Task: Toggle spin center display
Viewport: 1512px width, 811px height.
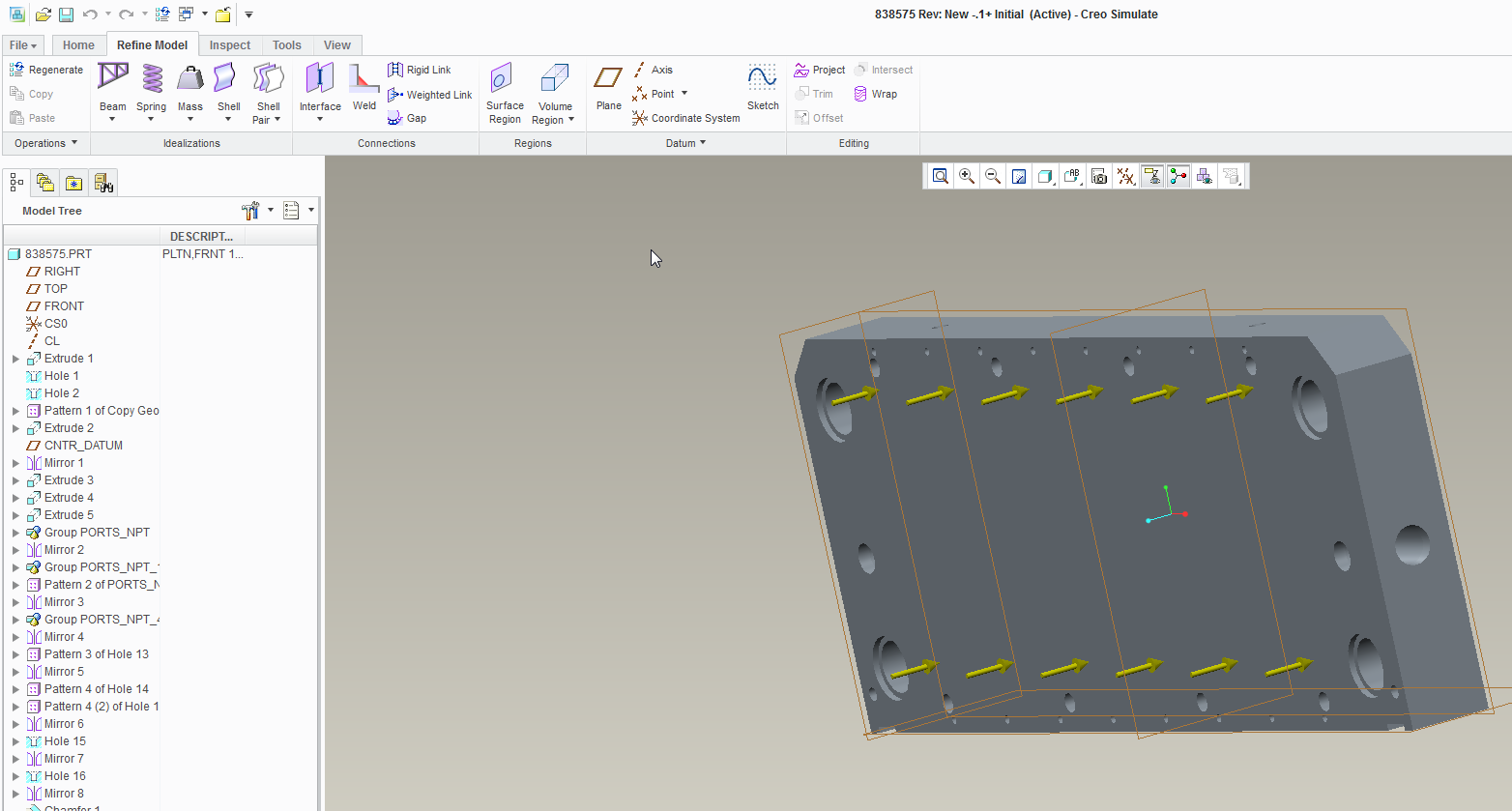Action: pyautogui.click(x=1178, y=176)
